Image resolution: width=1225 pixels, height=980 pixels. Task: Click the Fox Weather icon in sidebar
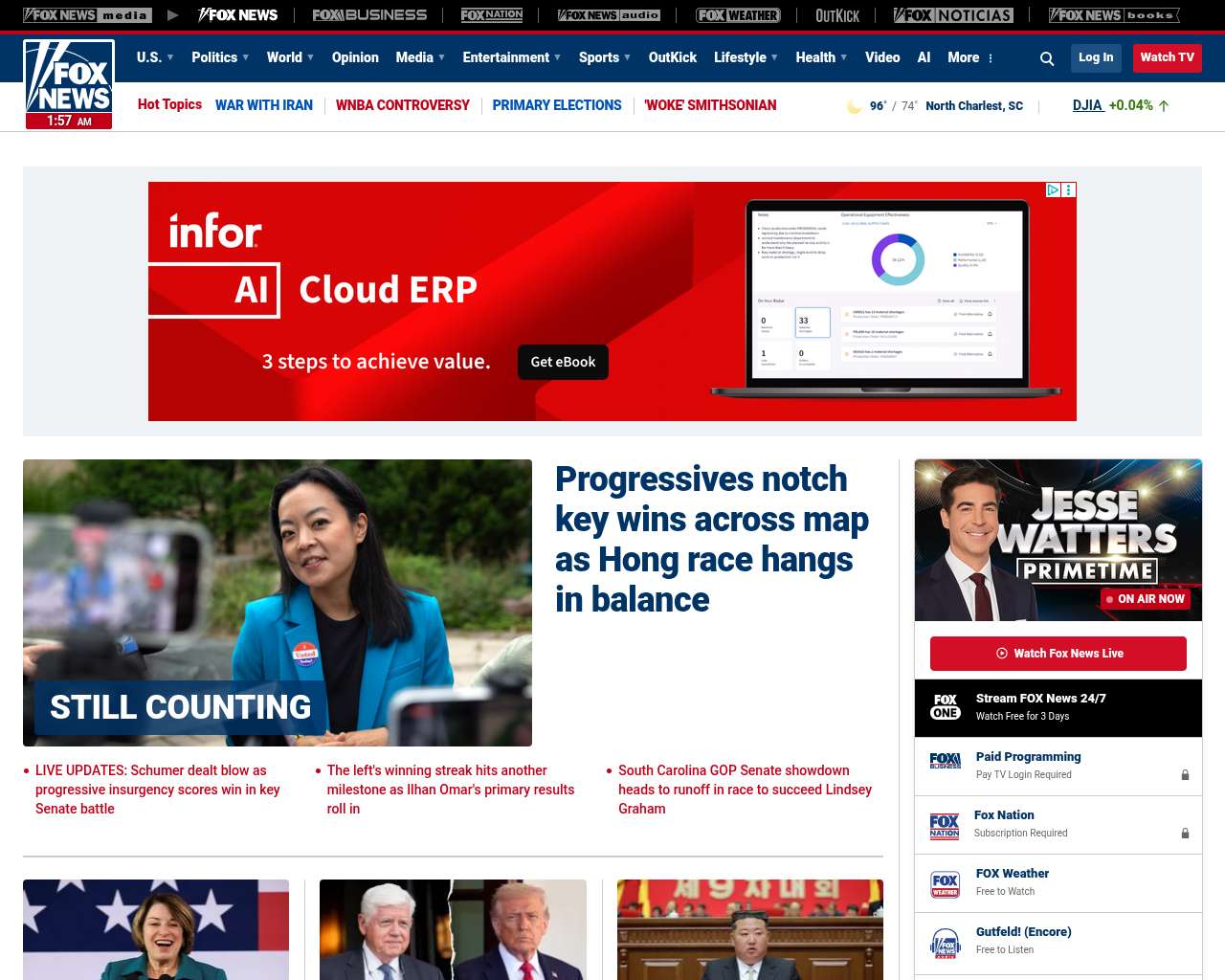click(946, 884)
